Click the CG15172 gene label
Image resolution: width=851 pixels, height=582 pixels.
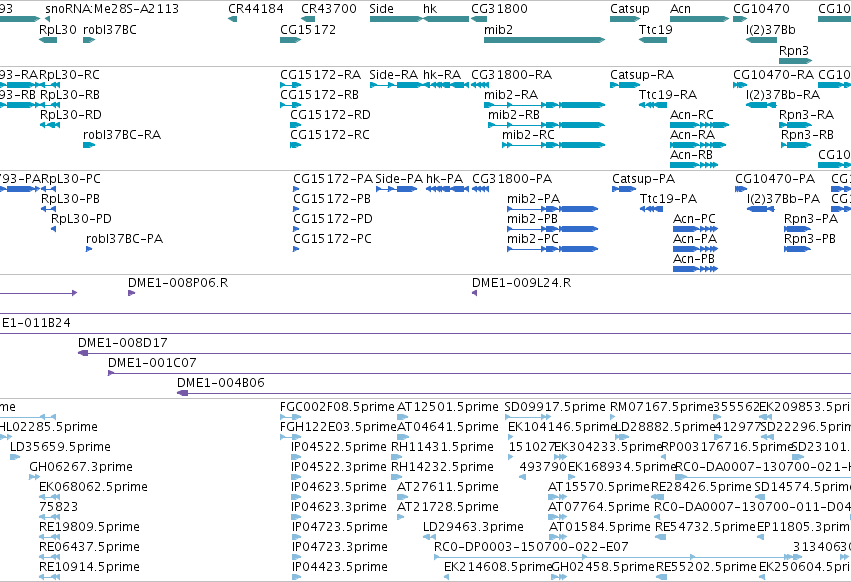[x=308, y=29]
